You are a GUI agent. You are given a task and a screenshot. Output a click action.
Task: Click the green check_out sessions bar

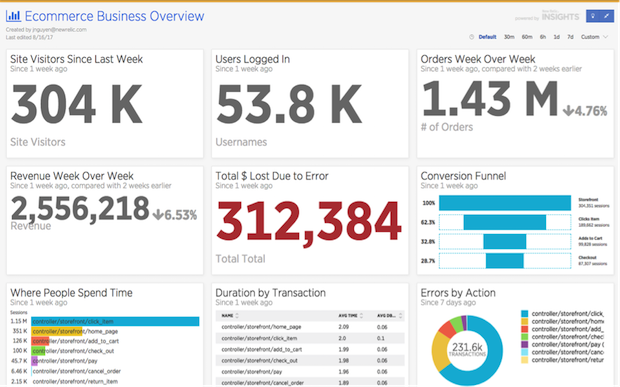(38, 351)
